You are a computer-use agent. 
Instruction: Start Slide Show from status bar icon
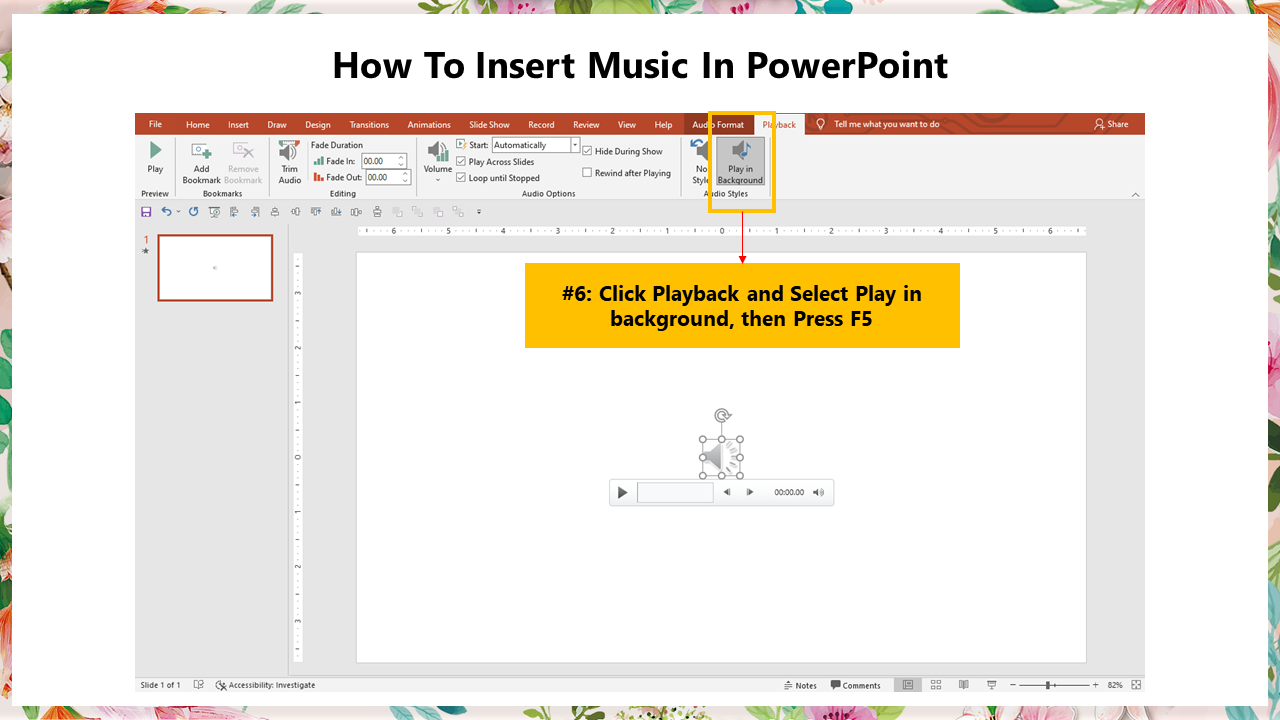[x=992, y=685]
